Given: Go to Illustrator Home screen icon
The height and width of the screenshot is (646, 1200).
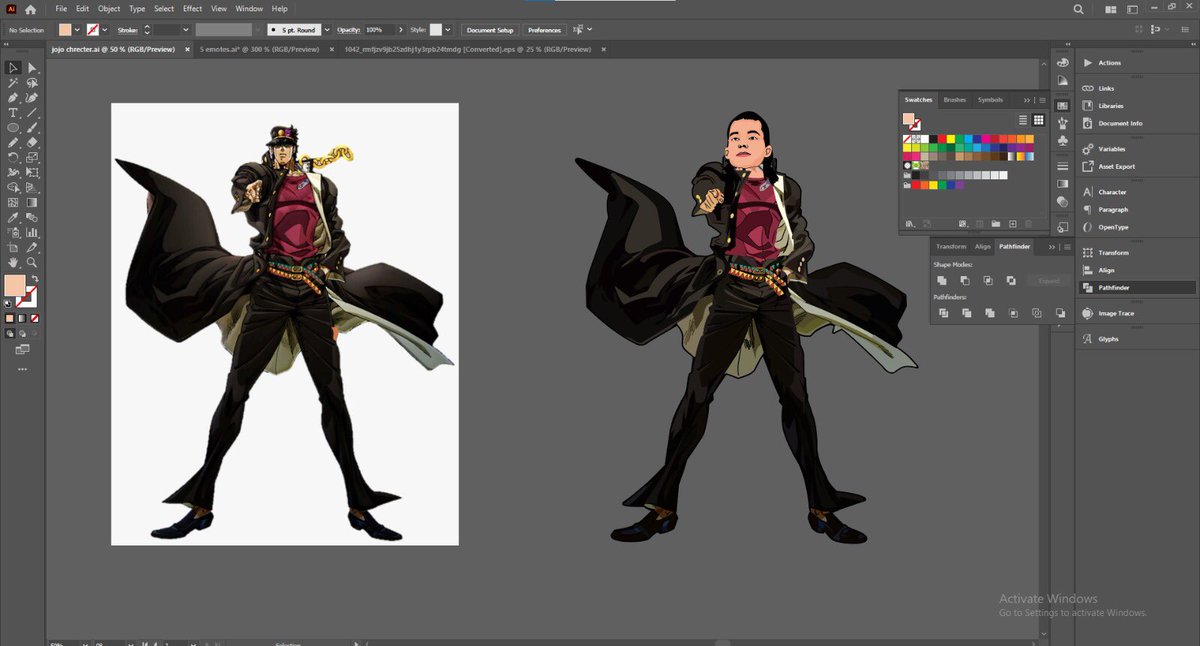Looking at the screenshot, I should tap(31, 9).
